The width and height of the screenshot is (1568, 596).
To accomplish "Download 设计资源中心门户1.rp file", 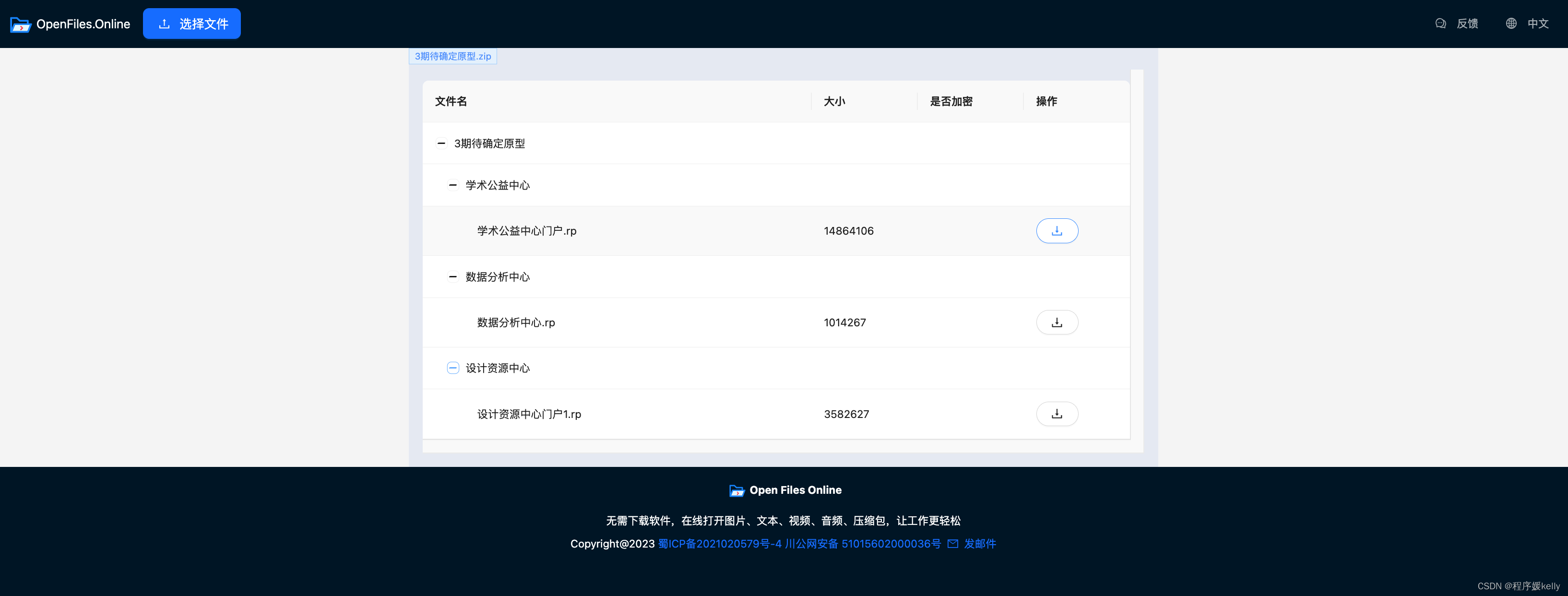I will 1057,414.
